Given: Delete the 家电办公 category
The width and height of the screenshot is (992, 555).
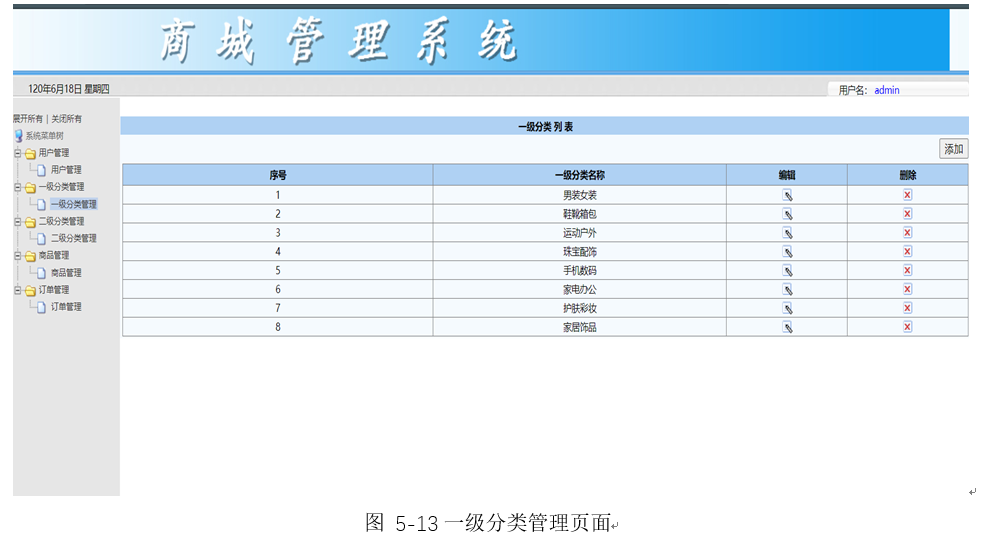Looking at the screenshot, I should coord(907,289).
